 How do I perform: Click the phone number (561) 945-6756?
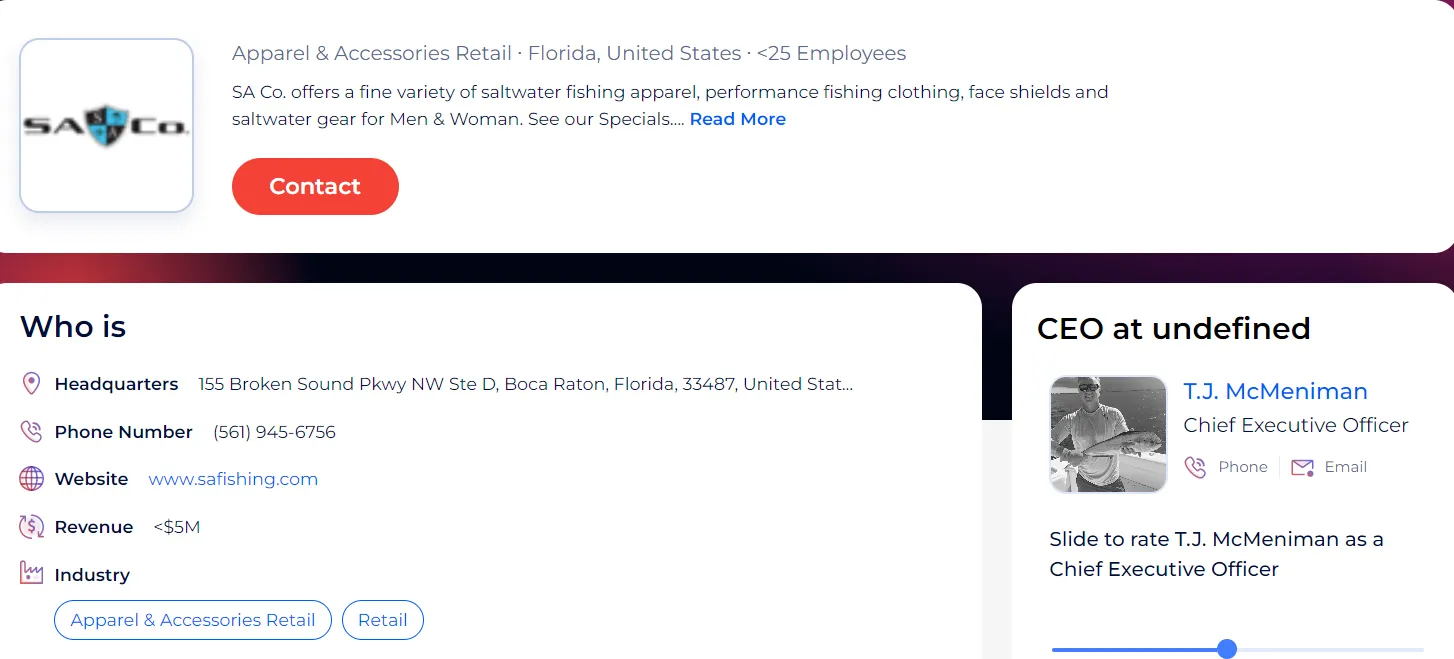click(x=274, y=432)
